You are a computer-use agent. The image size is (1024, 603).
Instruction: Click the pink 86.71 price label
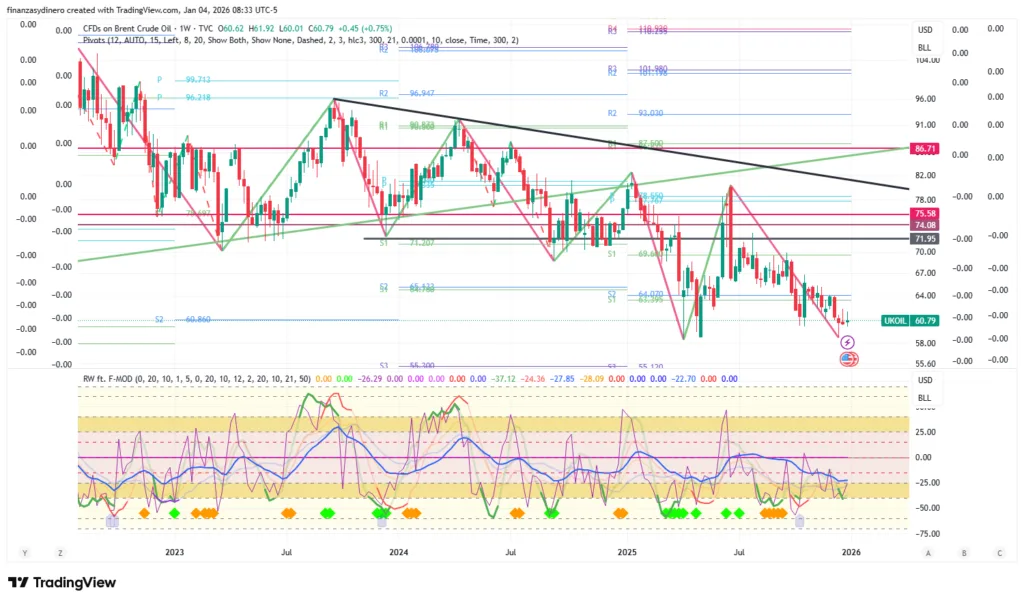point(924,148)
